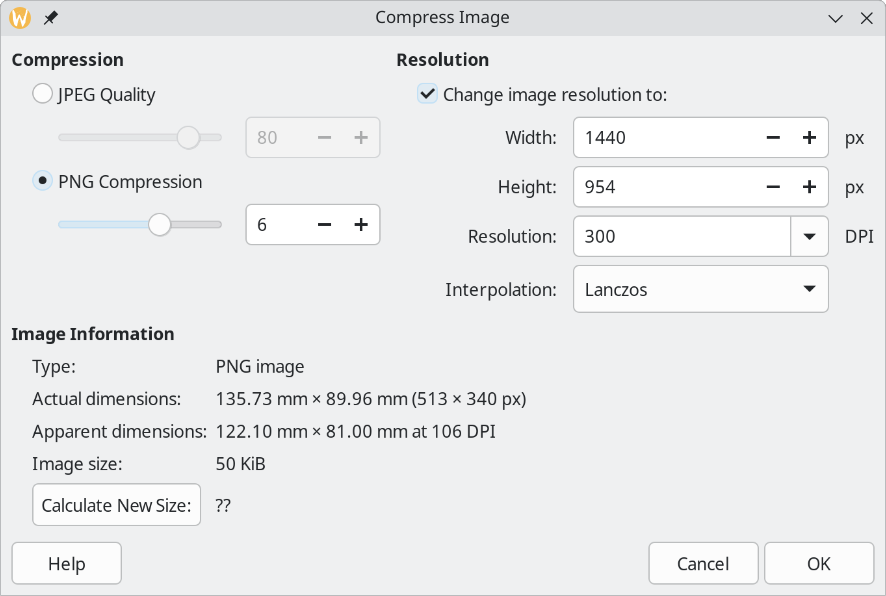Click the chevron arrow in the title bar

(836, 17)
